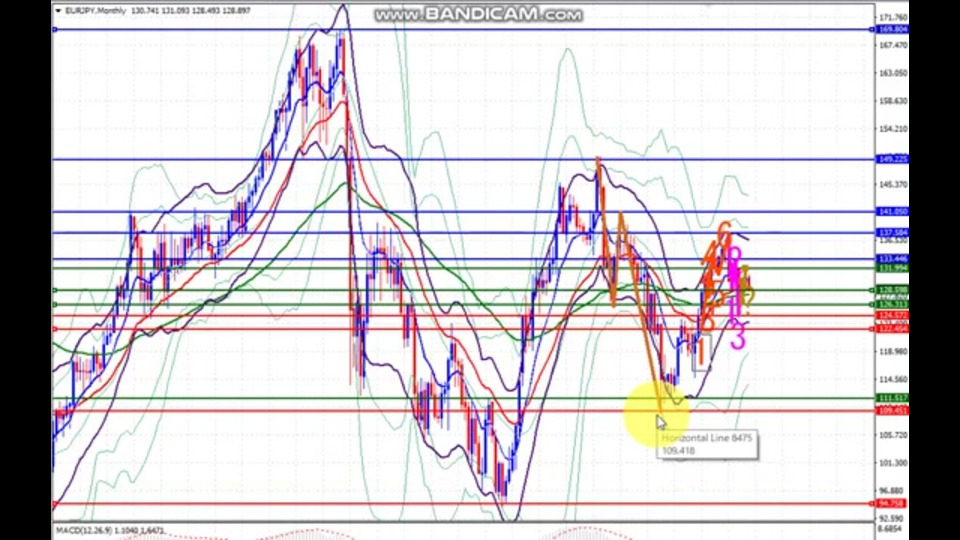This screenshot has height=540, width=960.
Task: Click the 105.720 price scale value
Action: click(893, 435)
